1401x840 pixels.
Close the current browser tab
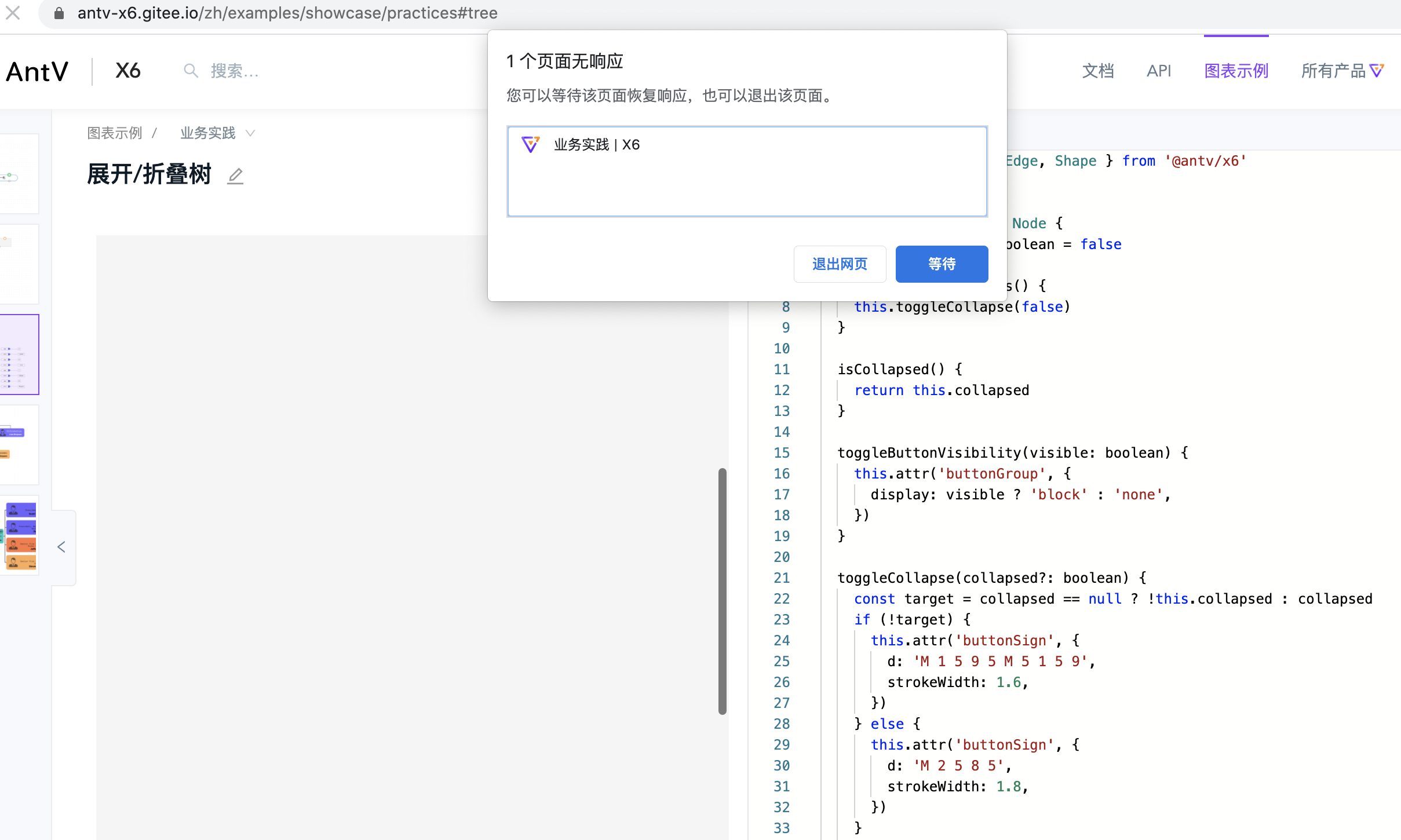point(13,13)
